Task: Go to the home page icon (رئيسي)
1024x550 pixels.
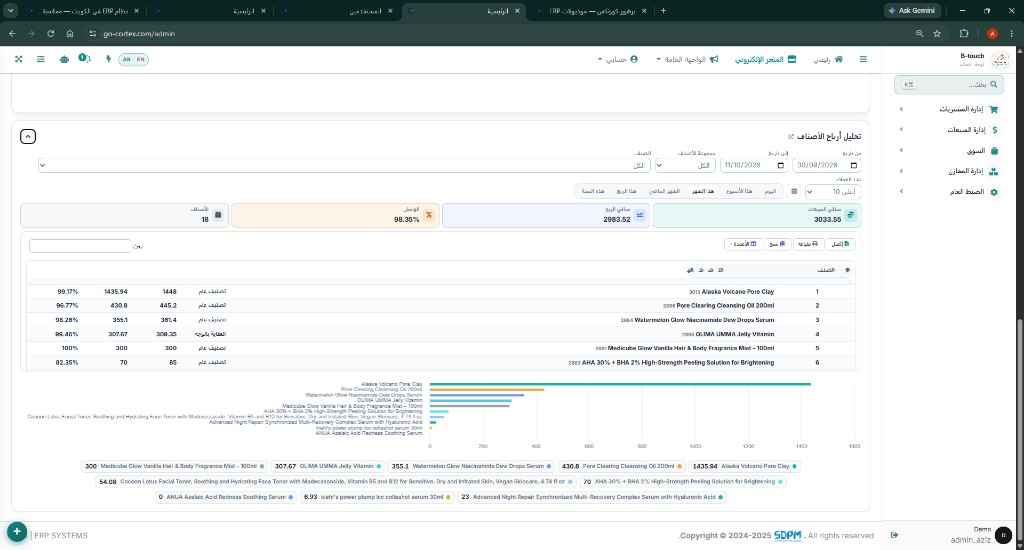Action: 839,59
